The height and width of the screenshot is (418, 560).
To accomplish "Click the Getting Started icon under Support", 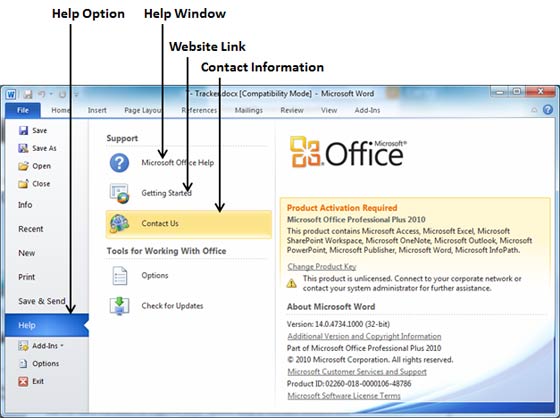I will [x=120, y=193].
